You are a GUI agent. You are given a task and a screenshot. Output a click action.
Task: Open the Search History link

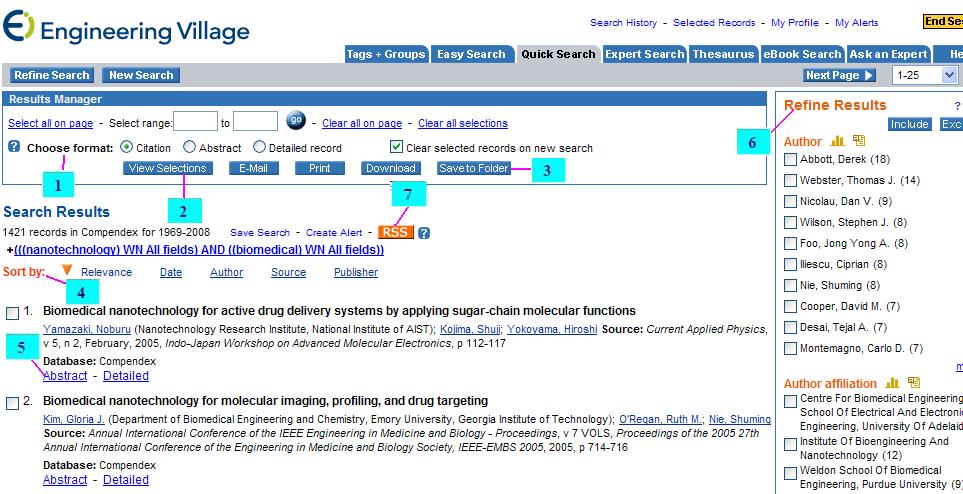(x=623, y=23)
